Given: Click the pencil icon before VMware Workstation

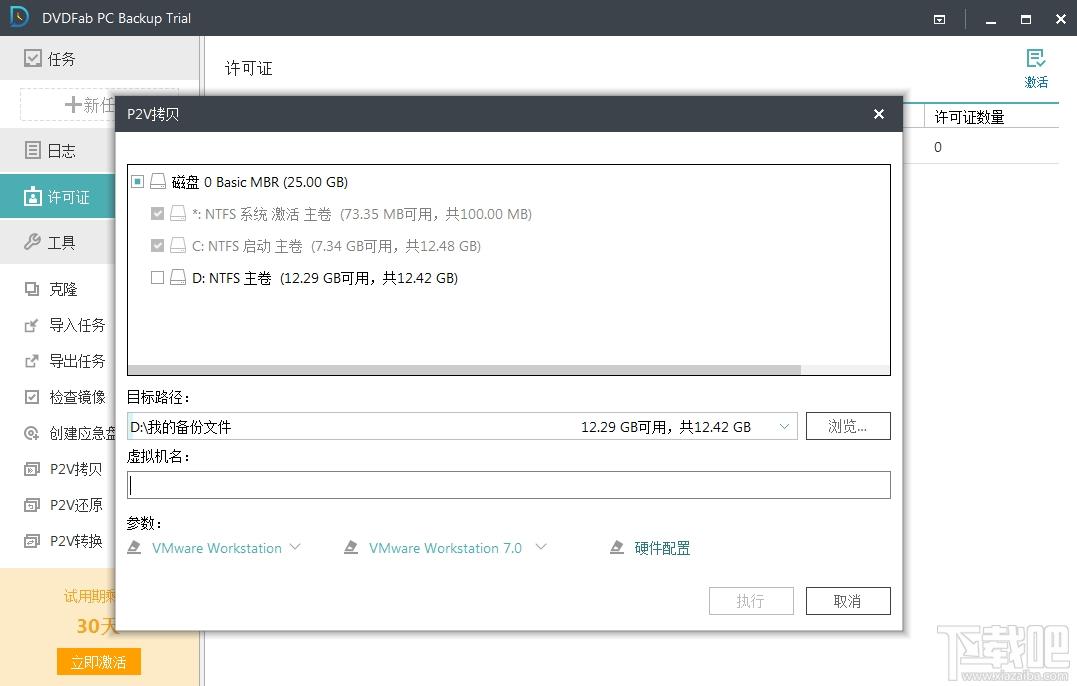Looking at the screenshot, I should pos(135,547).
